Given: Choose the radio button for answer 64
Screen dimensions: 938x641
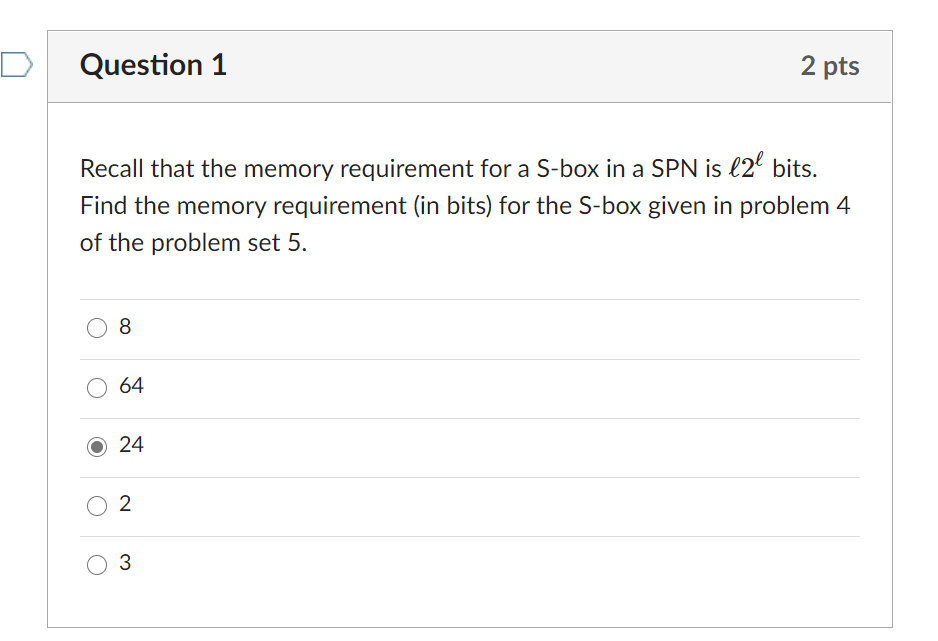Looking at the screenshot, I should coord(97,387).
